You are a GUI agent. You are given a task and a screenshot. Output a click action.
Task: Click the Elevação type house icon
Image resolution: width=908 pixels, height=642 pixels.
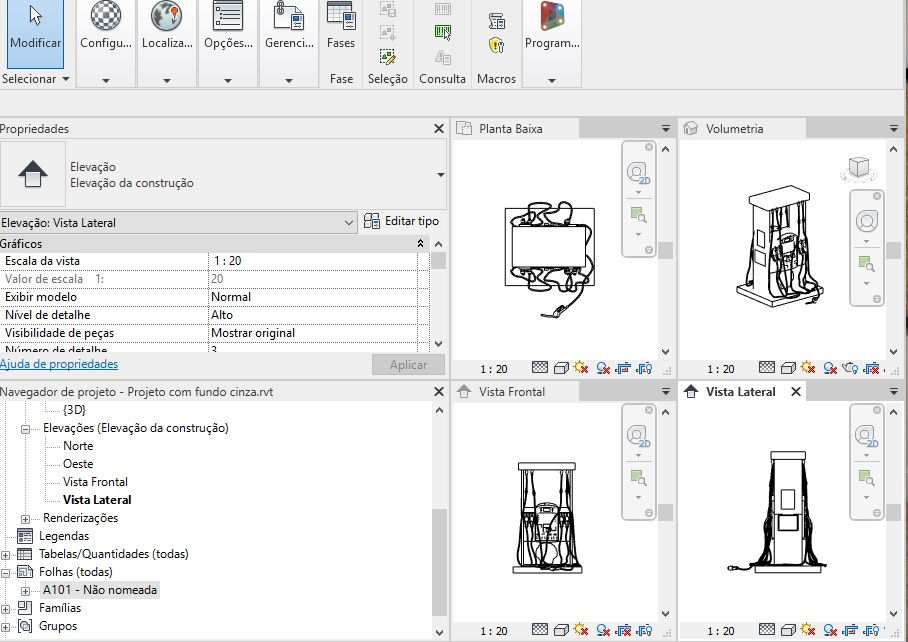point(33,174)
